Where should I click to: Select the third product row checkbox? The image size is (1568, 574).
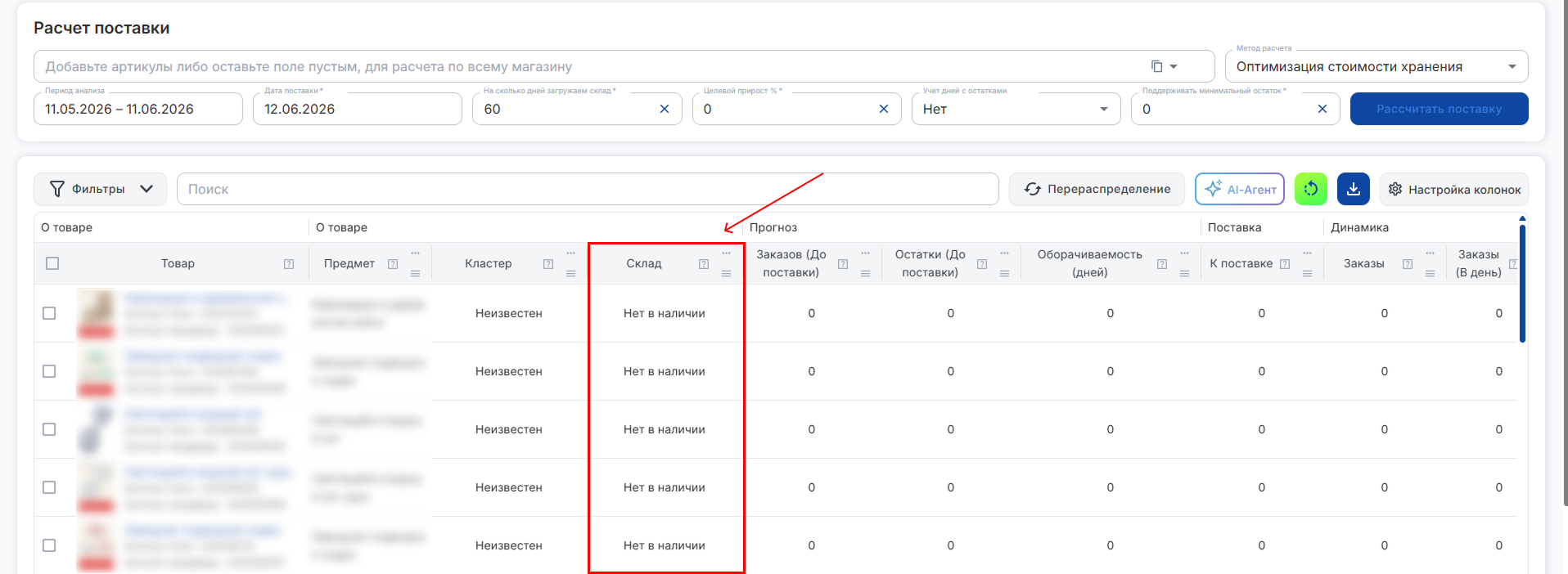tap(49, 429)
